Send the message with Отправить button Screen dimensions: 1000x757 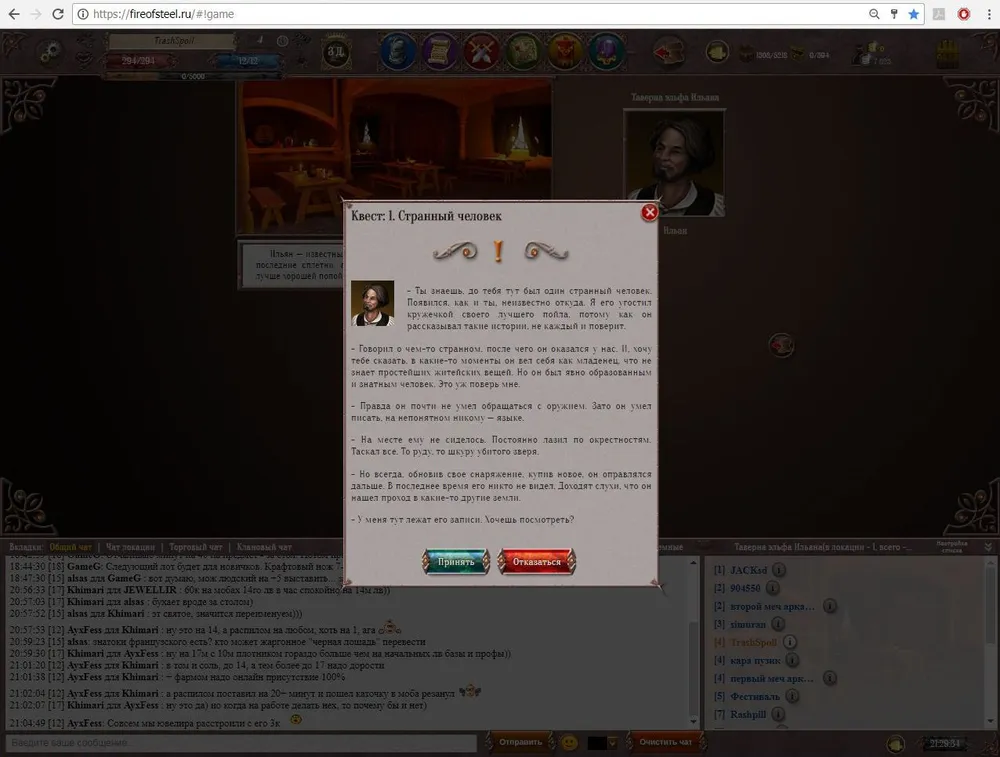click(x=520, y=742)
